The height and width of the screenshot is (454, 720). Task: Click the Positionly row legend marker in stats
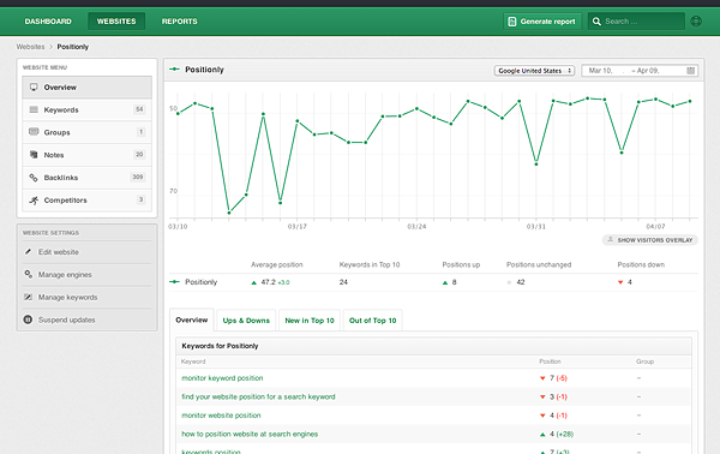(174, 282)
